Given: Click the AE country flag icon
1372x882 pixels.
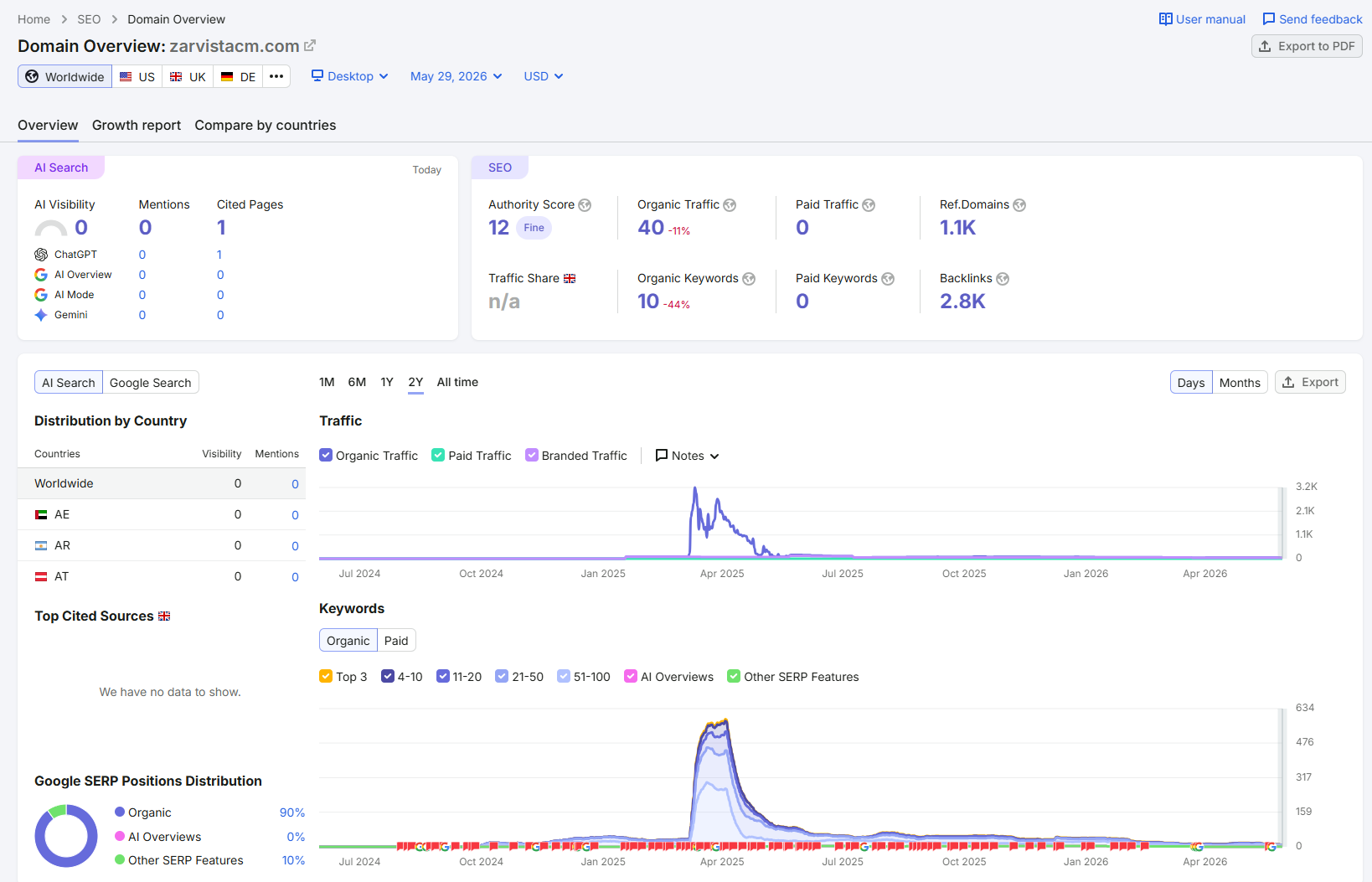Looking at the screenshot, I should (x=41, y=515).
